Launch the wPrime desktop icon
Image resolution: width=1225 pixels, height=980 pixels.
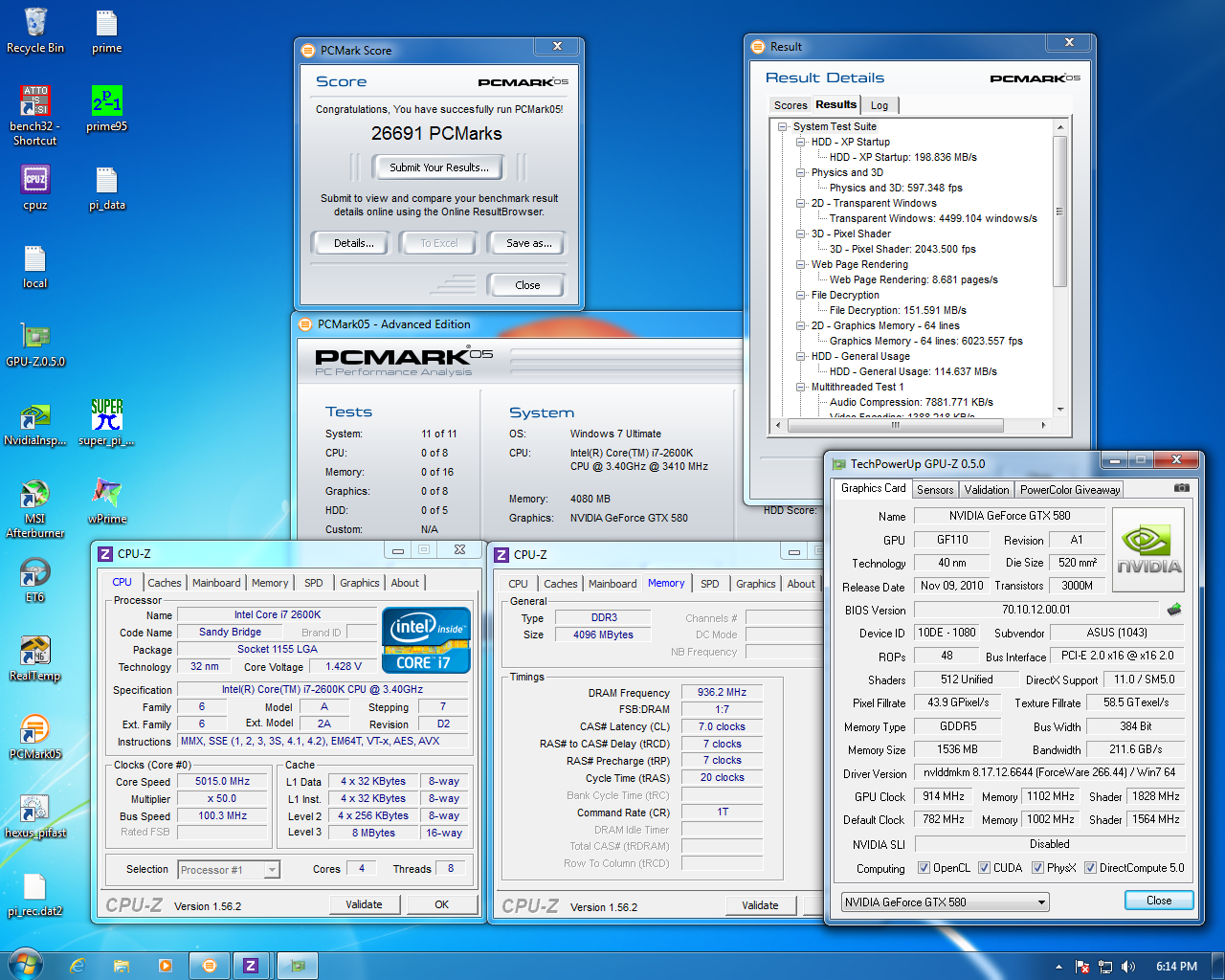(x=106, y=502)
